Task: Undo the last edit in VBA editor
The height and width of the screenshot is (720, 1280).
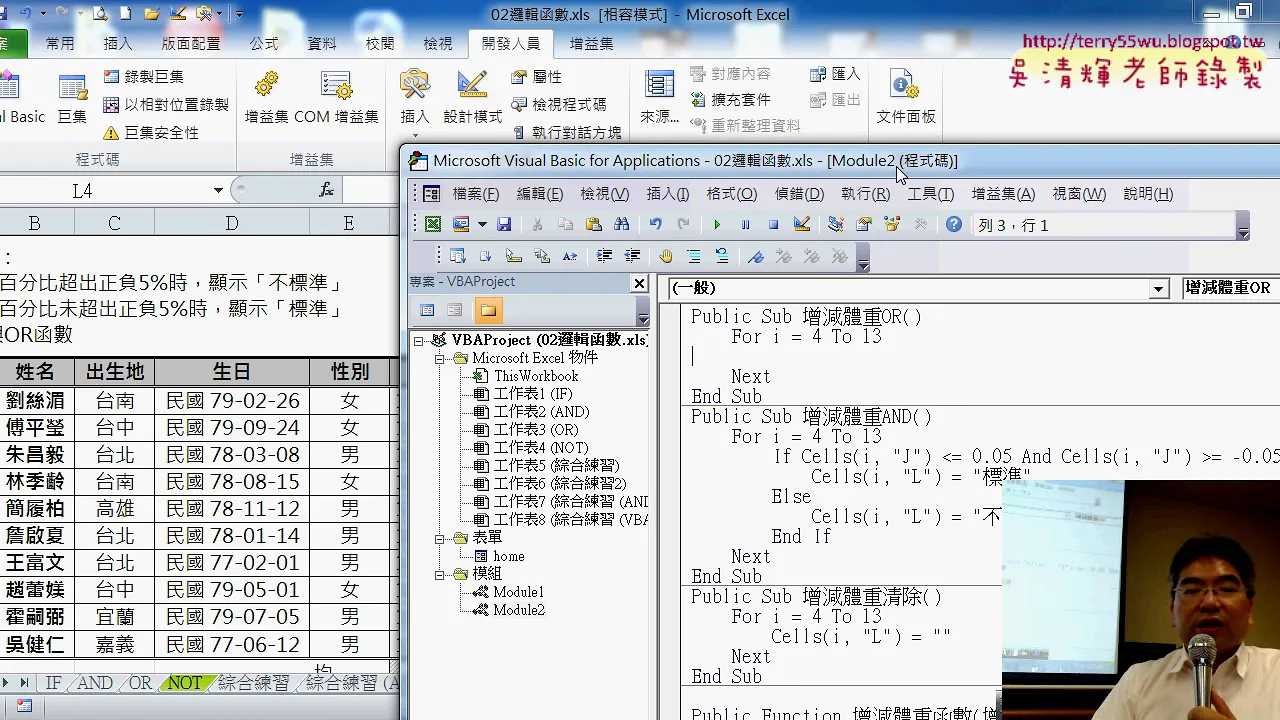Action: [655, 225]
